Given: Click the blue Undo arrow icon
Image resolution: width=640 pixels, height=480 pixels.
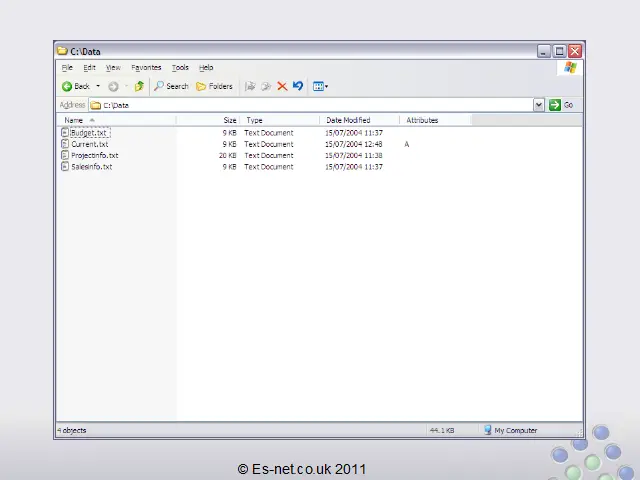Looking at the screenshot, I should (297, 87).
